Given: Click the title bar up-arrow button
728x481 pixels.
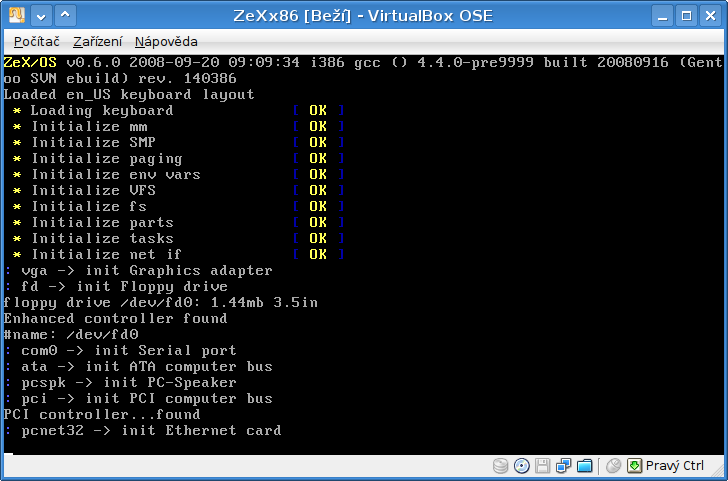Looking at the screenshot, I should (65, 16).
